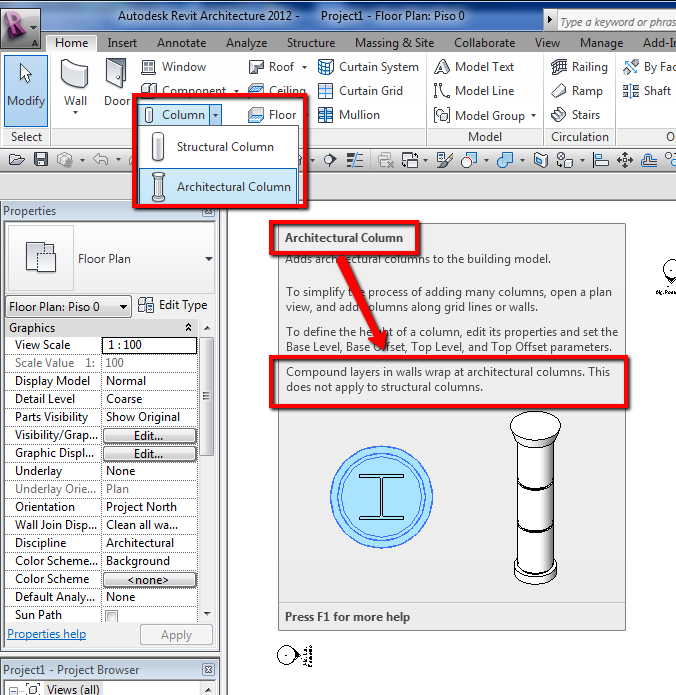Select the Shaft opening tool
This screenshot has width=676, height=695.
pyautogui.click(x=646, y=91)
